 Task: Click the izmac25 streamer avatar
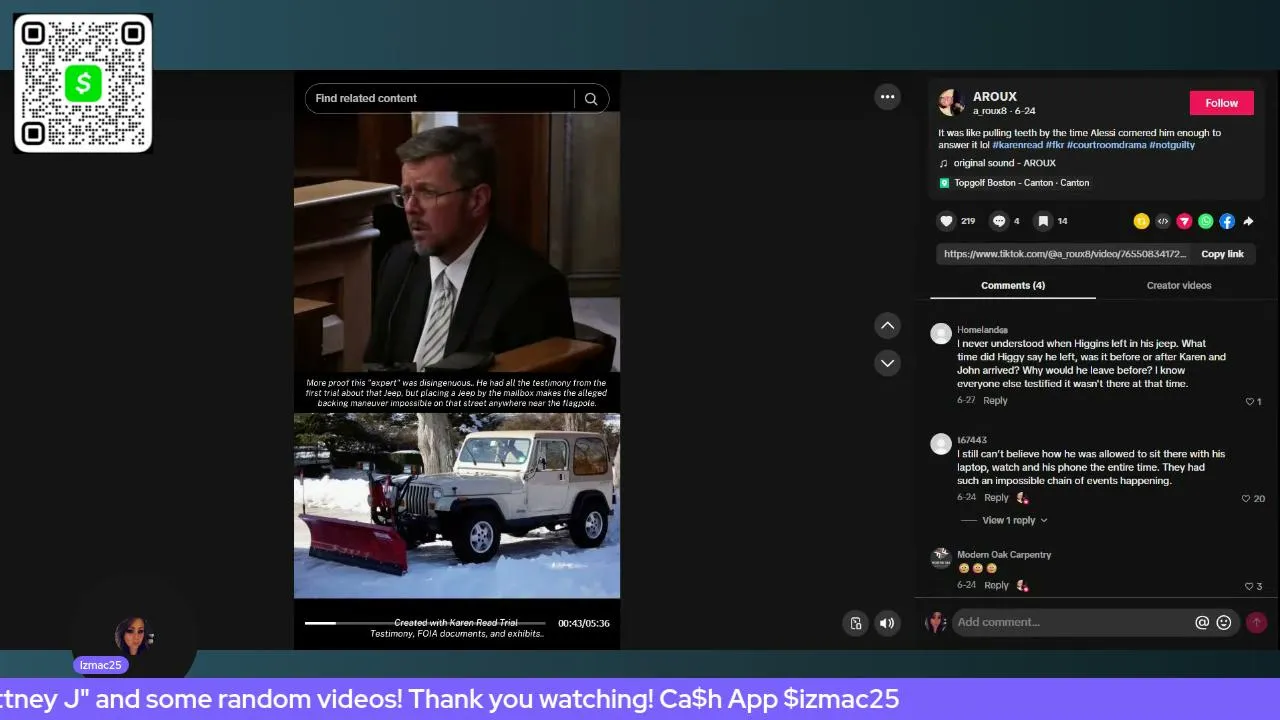[133, 636]
